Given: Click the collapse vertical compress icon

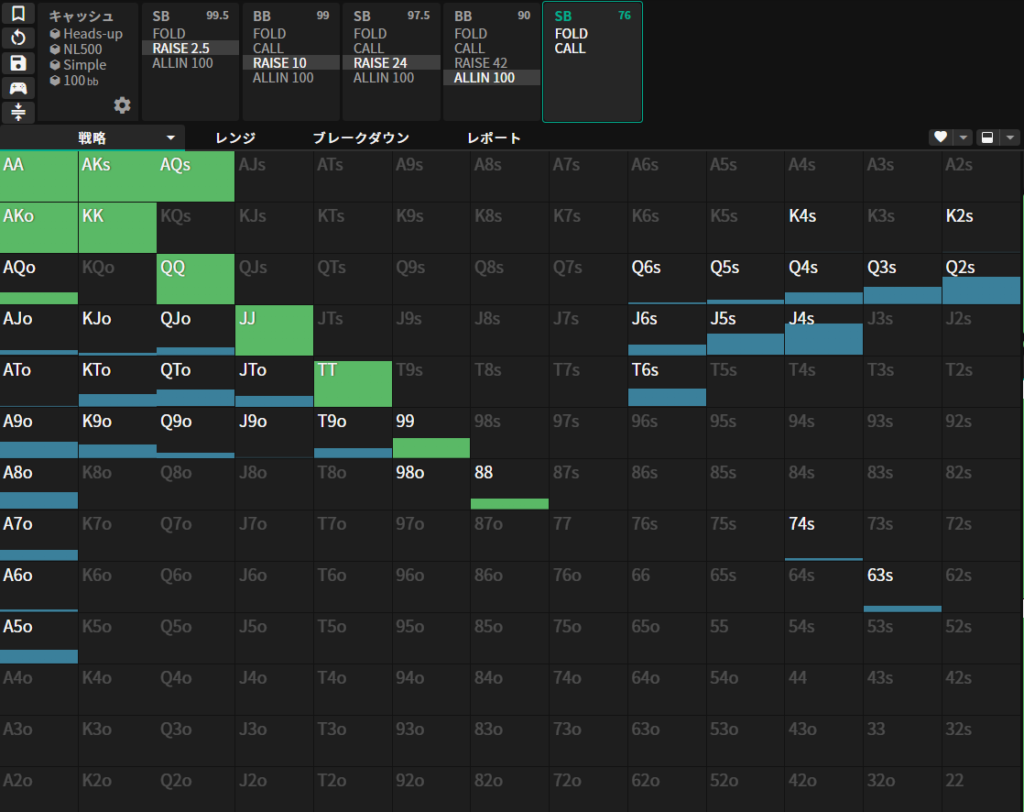Looking at the screenshot, I should point(18,111).
